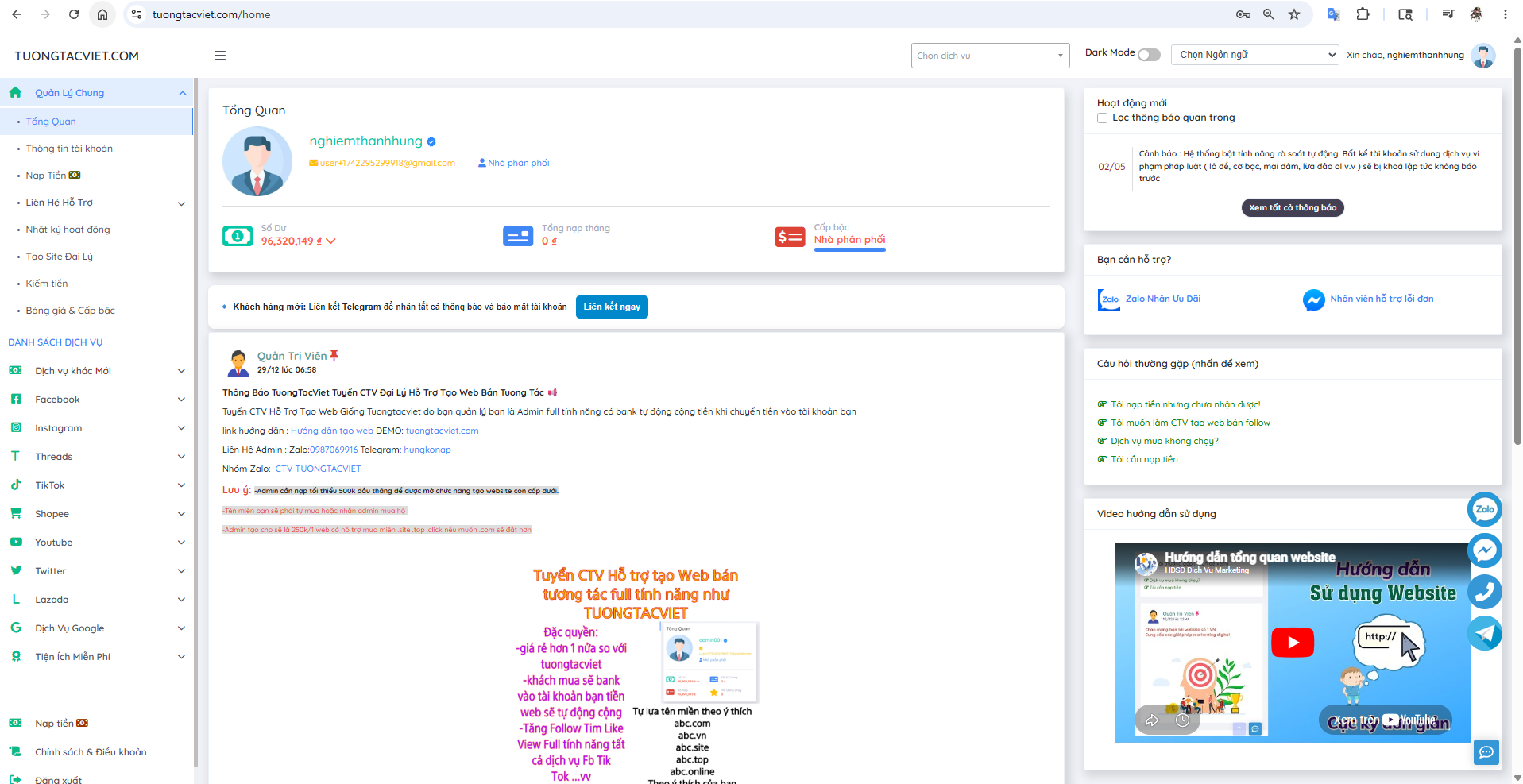Open 'Nhân viên hỗ trợ lỗi đơn' link
Screen dimensions: 1523x784
tap(1382, 299)
